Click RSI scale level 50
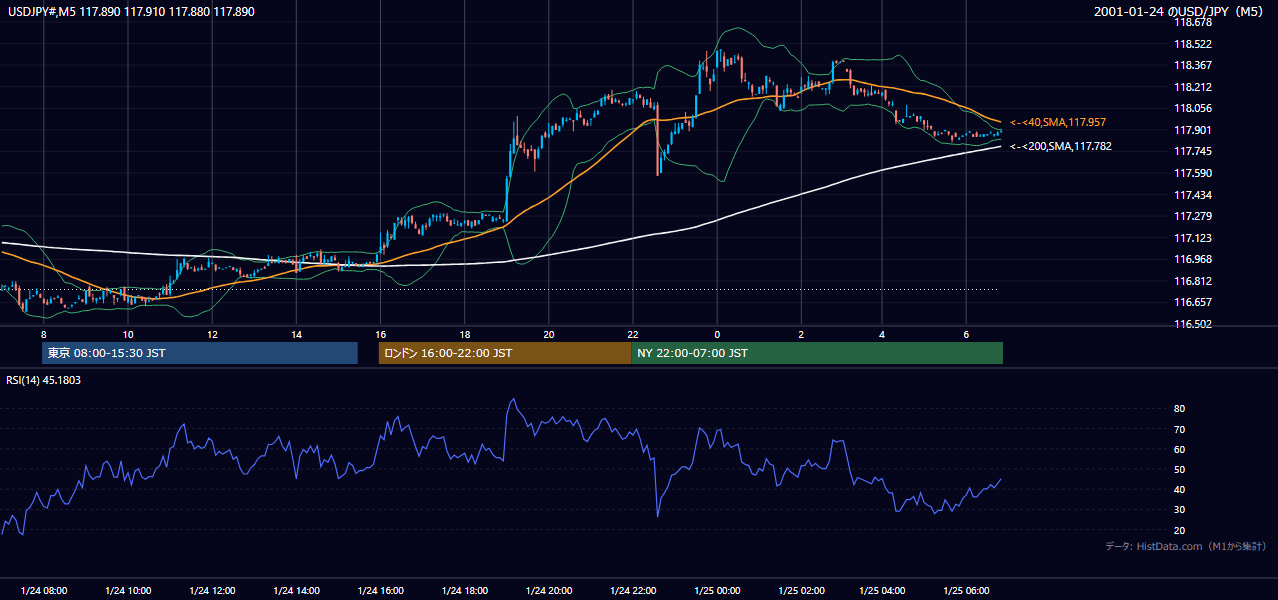The width and height of the screenshot is (1278, 600). (1180, 469)
